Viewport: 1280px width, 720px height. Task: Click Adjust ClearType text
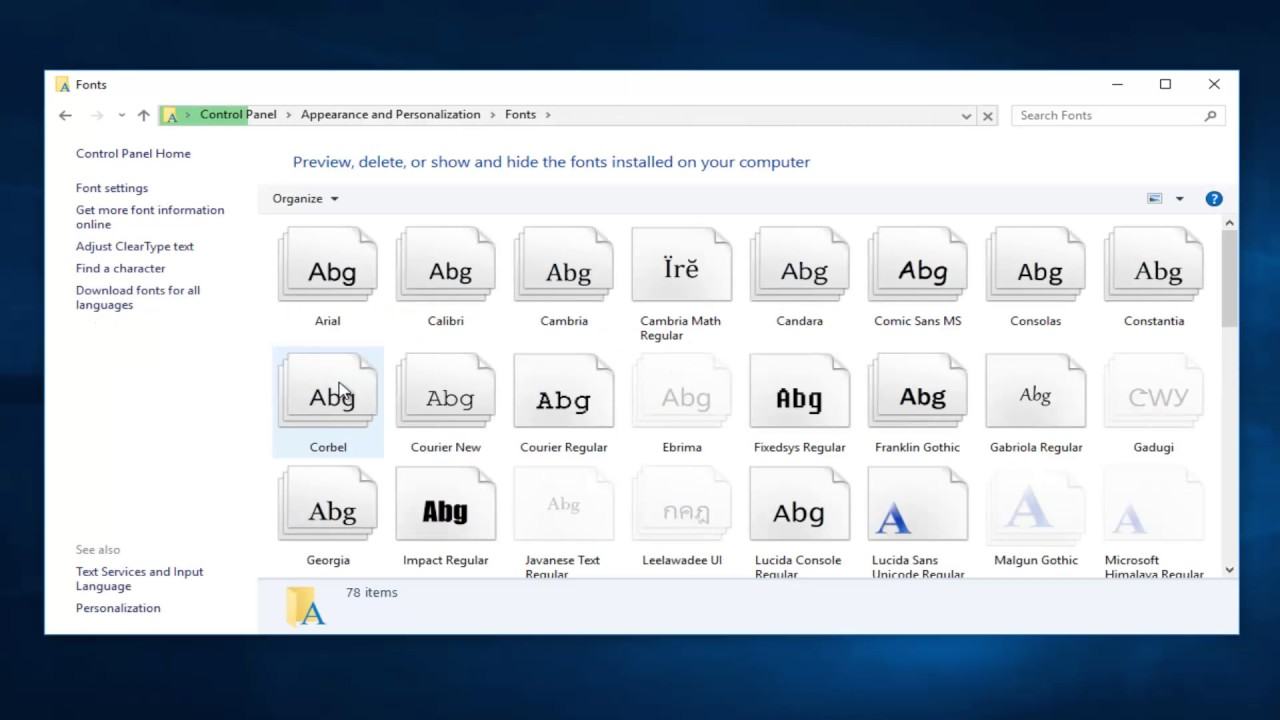coord(134,246)
